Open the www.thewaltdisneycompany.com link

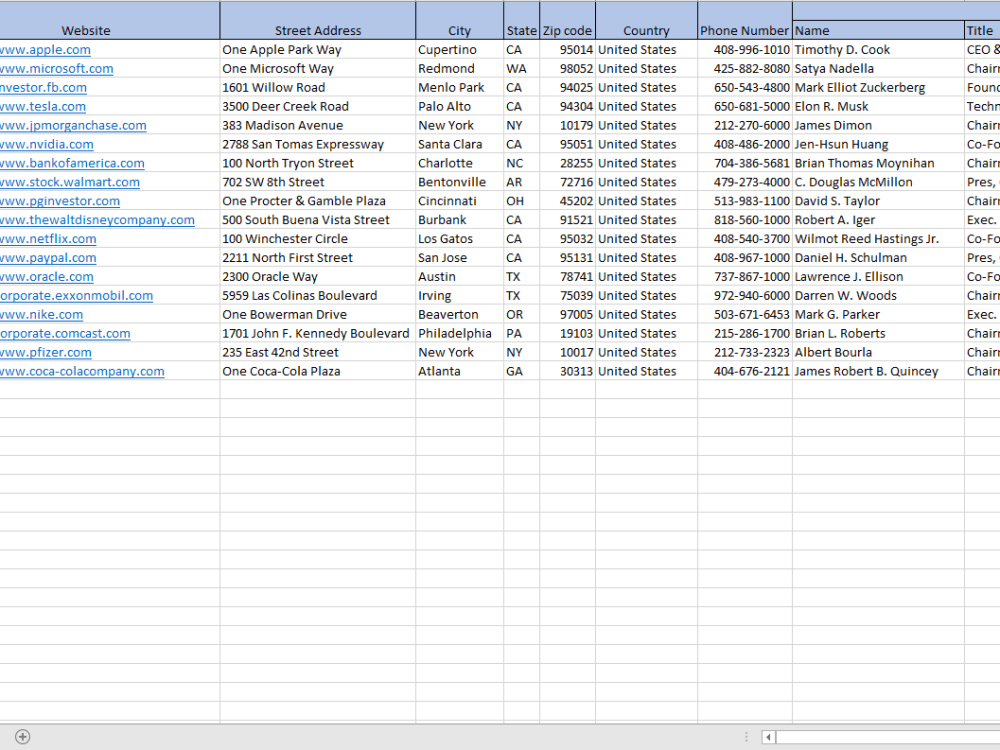coord(98,220)
